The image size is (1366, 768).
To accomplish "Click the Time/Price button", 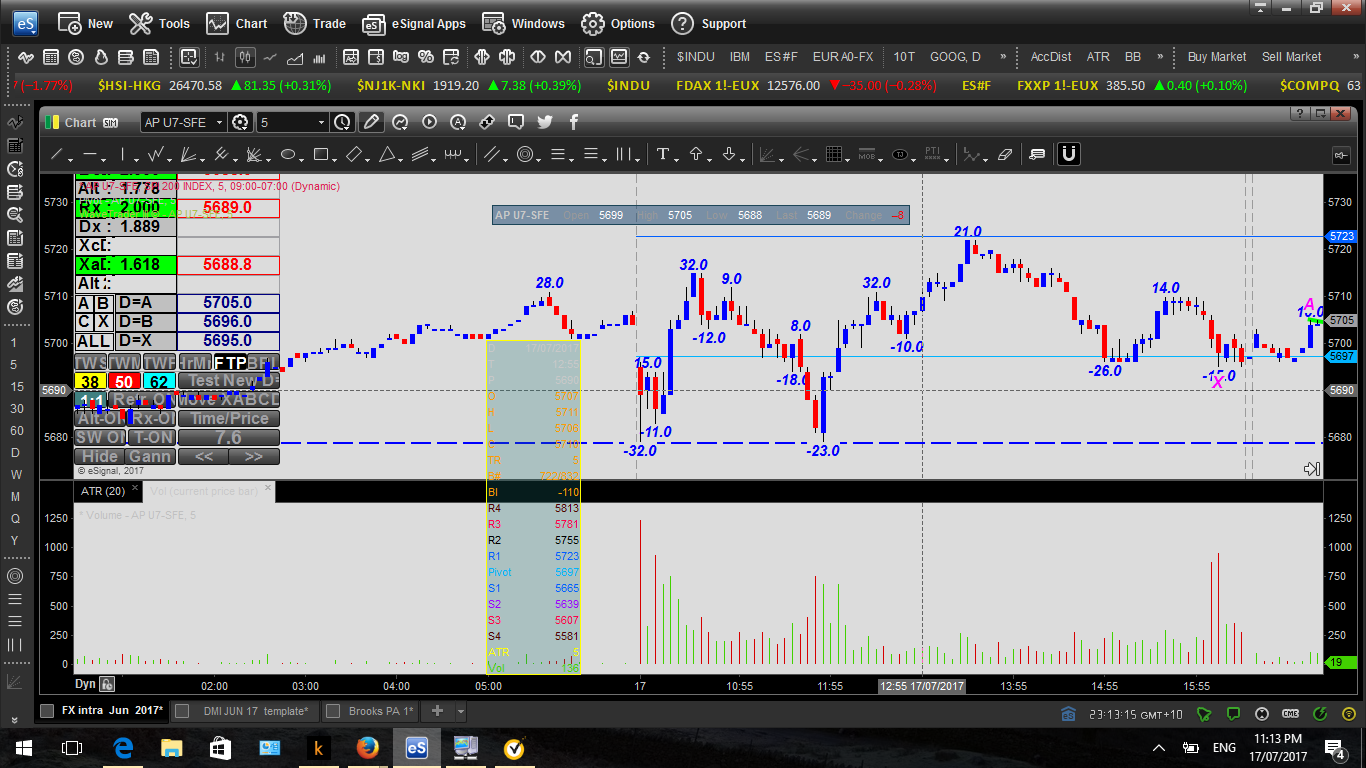I will [x=229, y=418].
